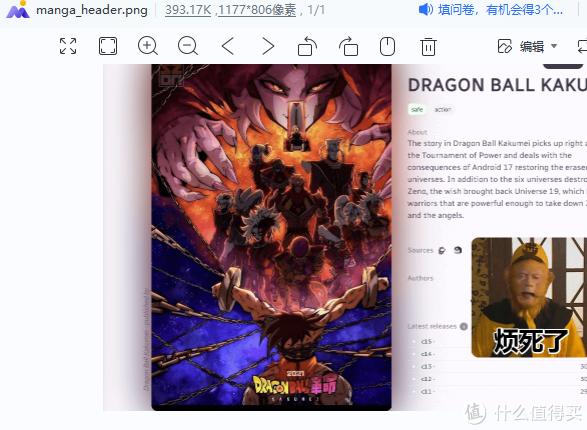The height and width of the screenshot is (430, 587).
Task: Click the mouse-shaped toolbar icon
Action: click(387, 46)
